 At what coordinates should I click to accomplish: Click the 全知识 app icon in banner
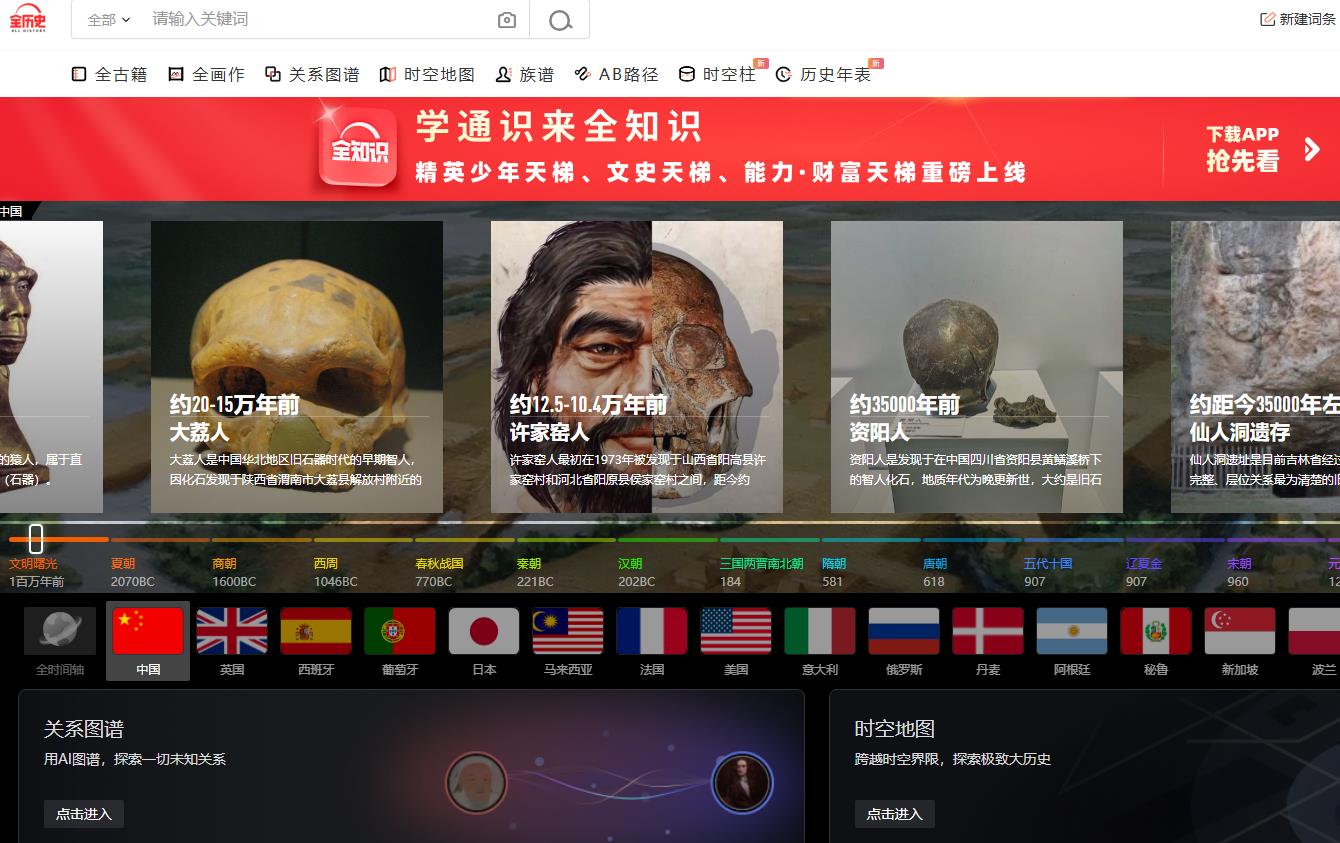pos(358,148)
